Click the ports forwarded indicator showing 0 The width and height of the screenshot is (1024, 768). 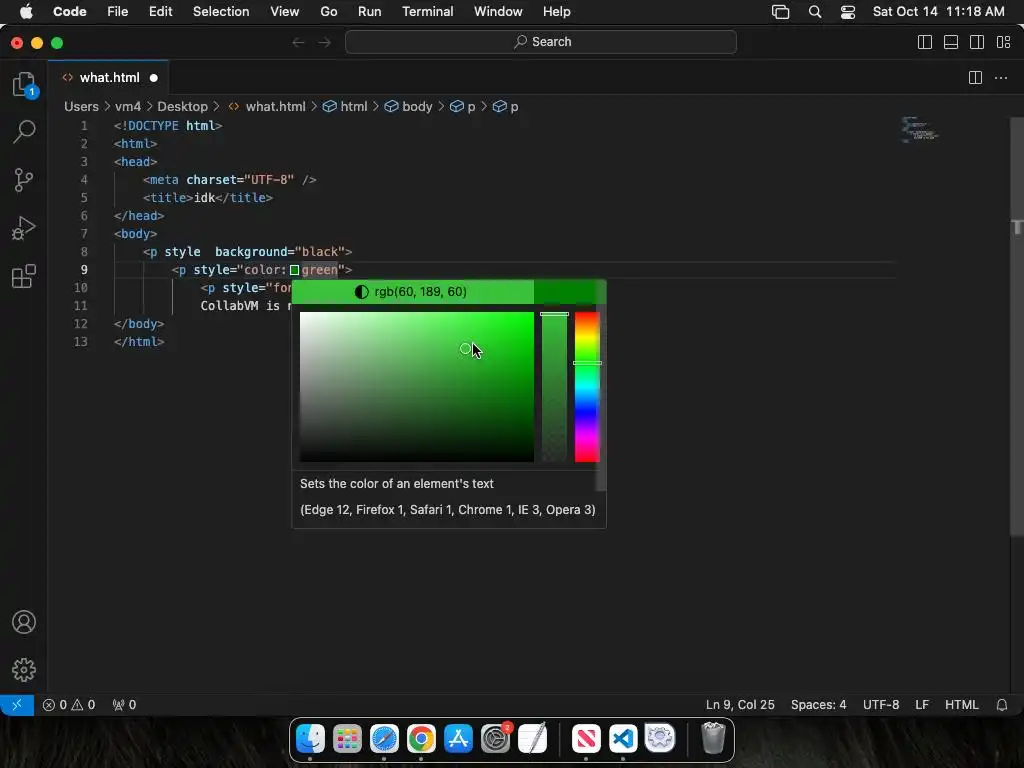(x=124, y=705)
